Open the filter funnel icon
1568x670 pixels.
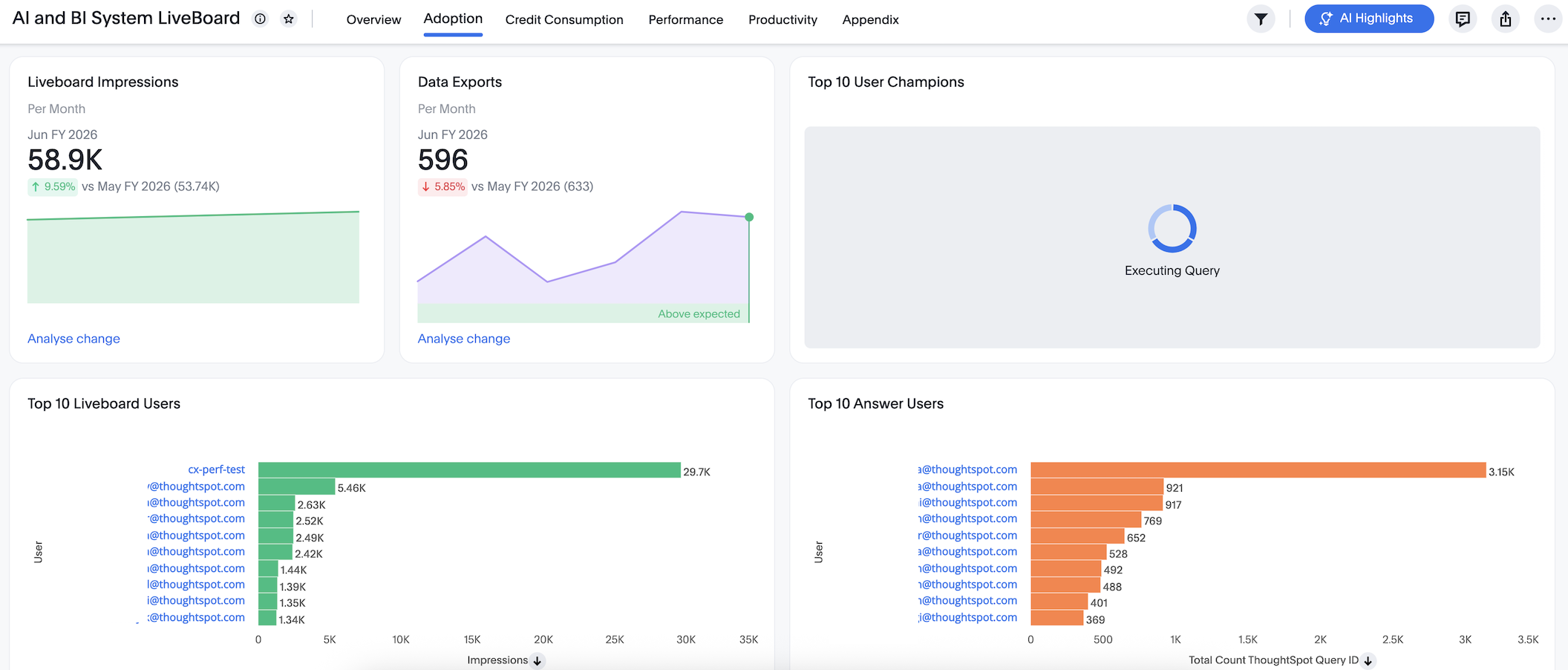[x=1261, y=19]
